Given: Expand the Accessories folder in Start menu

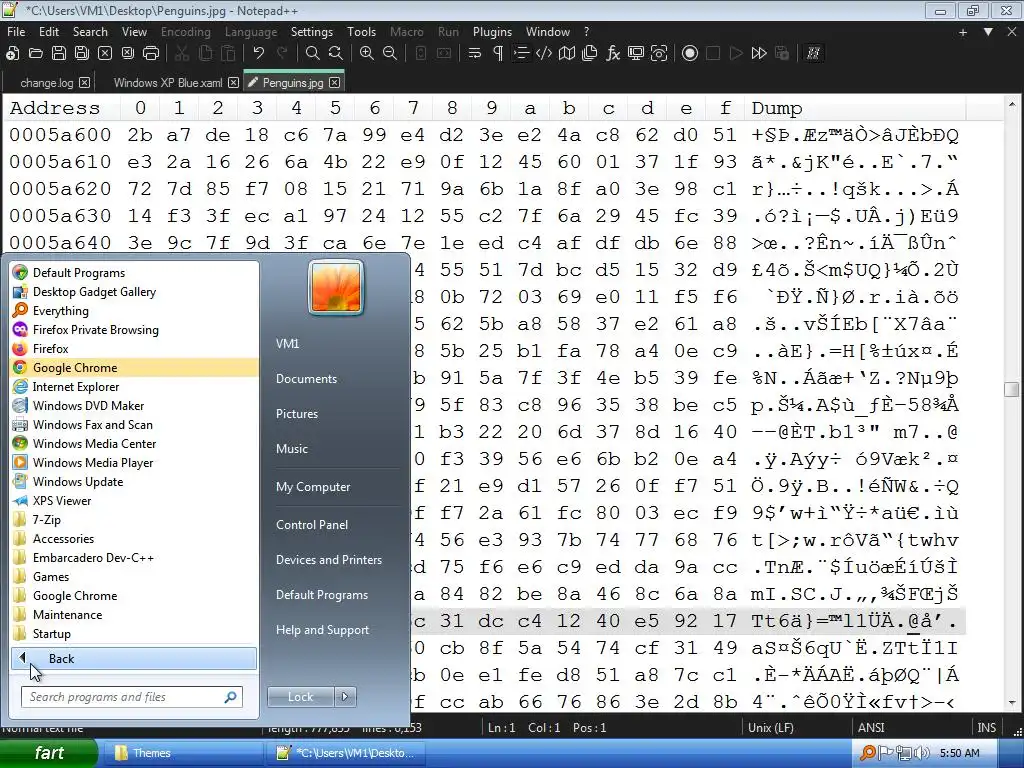Looking at the screenshot, I should [134, 539].
